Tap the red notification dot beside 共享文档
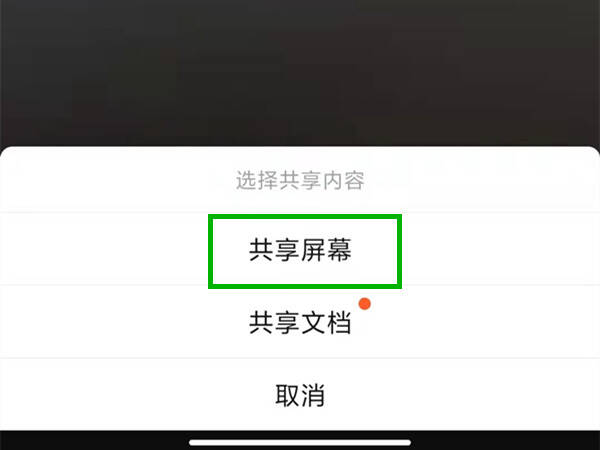Viewport: 600px width, 450px height. tap(364, 304)
